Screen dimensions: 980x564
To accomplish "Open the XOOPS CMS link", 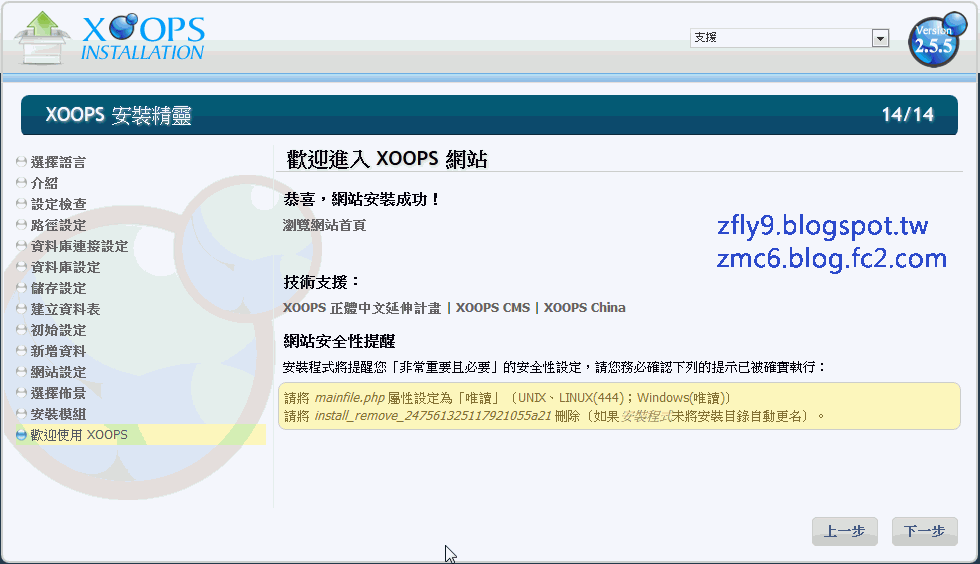I will tap(492, 308).
